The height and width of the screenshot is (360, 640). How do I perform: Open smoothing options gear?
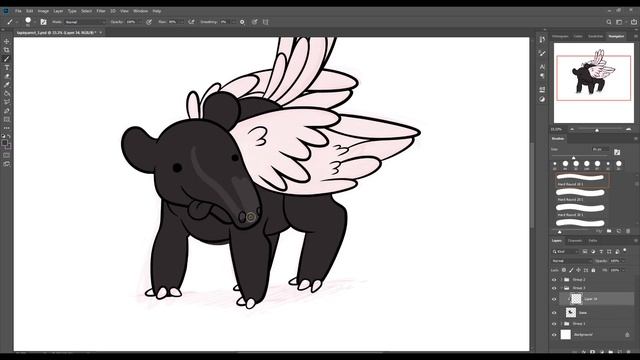(x=242, y=22)
